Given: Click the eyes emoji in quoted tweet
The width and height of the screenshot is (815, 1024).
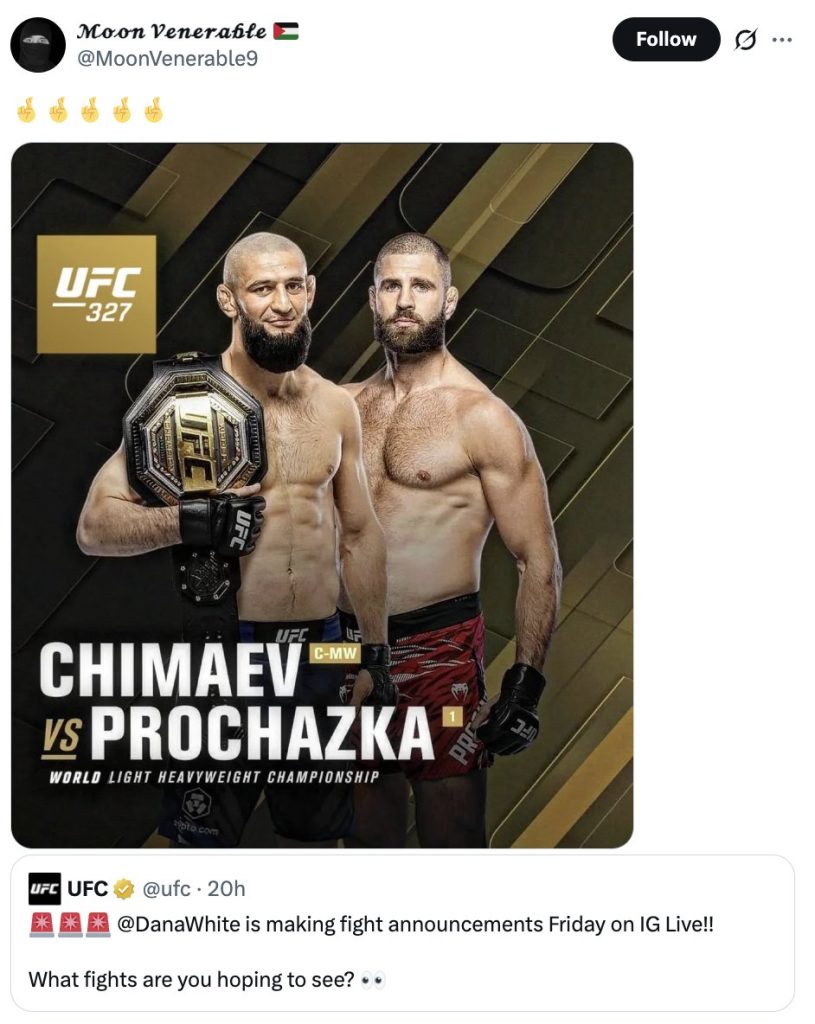Looking at the screenshot, I should [373, 980].
